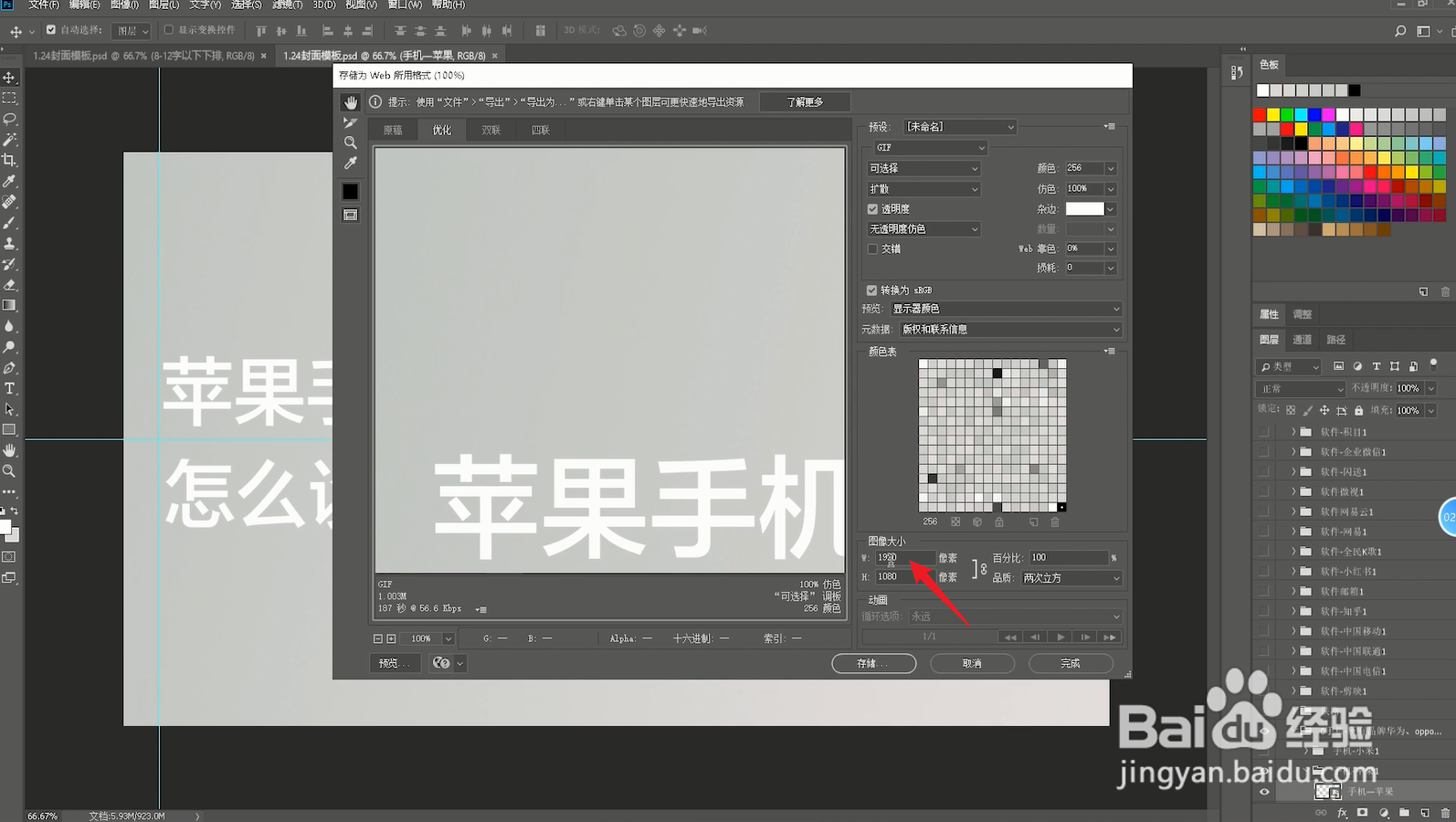
Task: Click the 存储 save button
Action: point(873,663)
